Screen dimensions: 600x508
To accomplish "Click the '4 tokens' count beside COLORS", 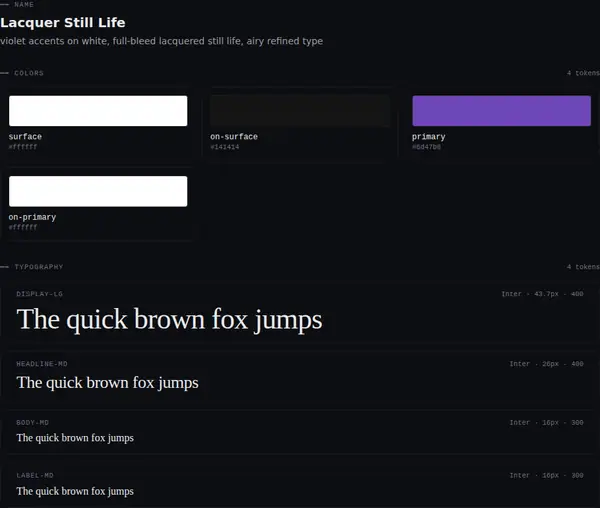I will pos(583,73).
